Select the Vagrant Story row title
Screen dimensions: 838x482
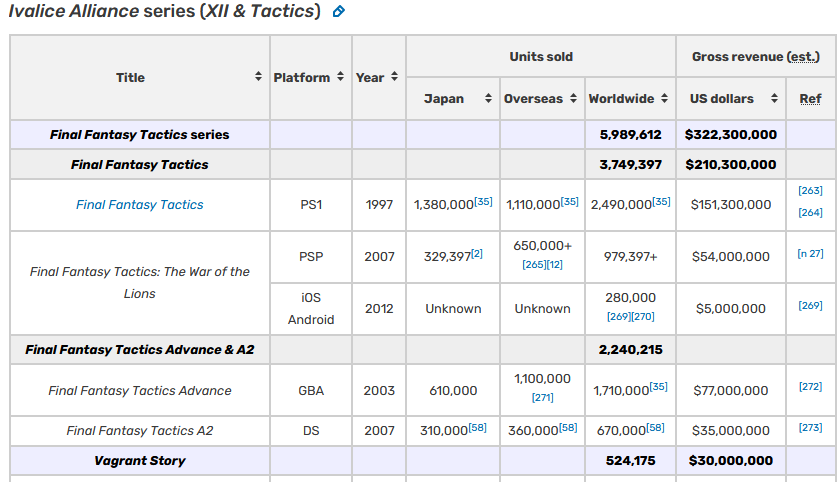[139, 461]
